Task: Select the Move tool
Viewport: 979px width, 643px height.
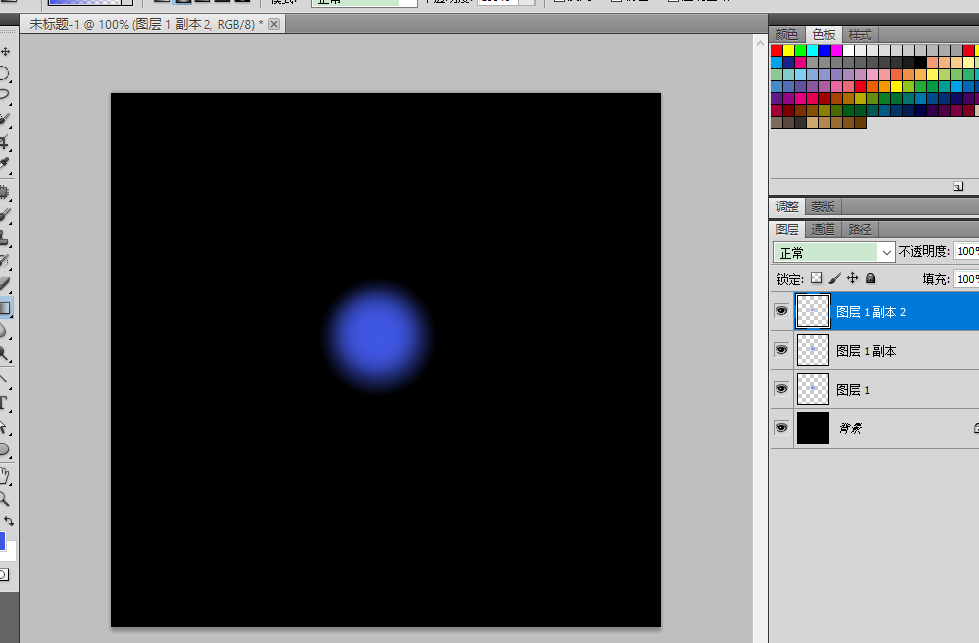Action: pyautogui.click(x=5, y=52)
